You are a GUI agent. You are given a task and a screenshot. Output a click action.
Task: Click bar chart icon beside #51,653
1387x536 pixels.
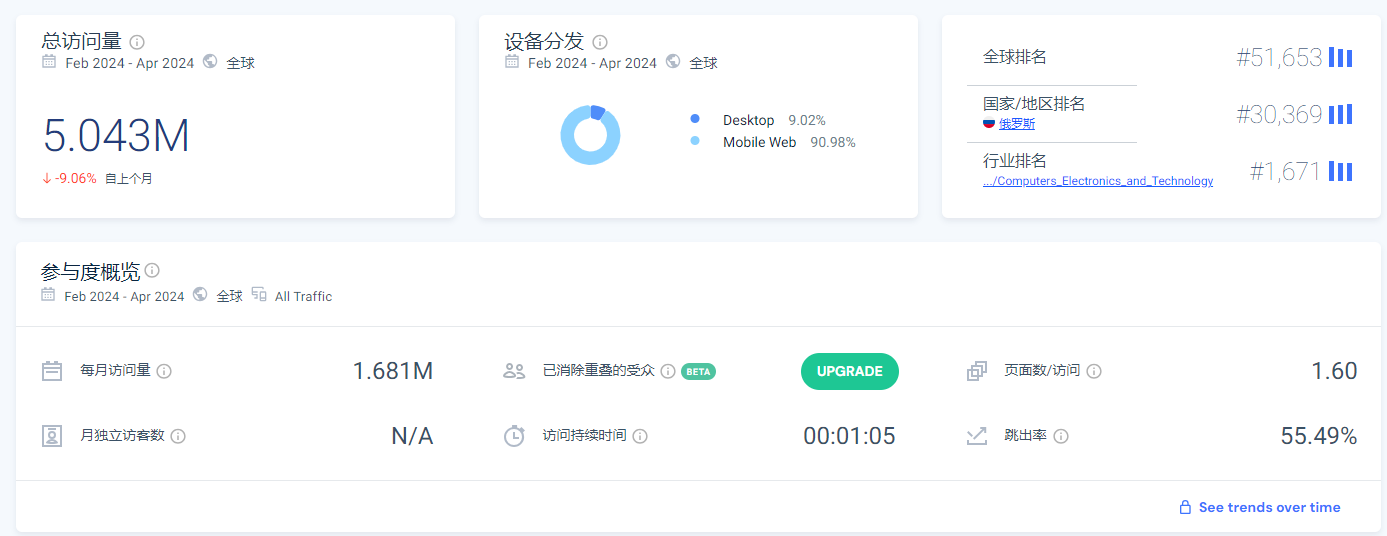(1341, 58)
